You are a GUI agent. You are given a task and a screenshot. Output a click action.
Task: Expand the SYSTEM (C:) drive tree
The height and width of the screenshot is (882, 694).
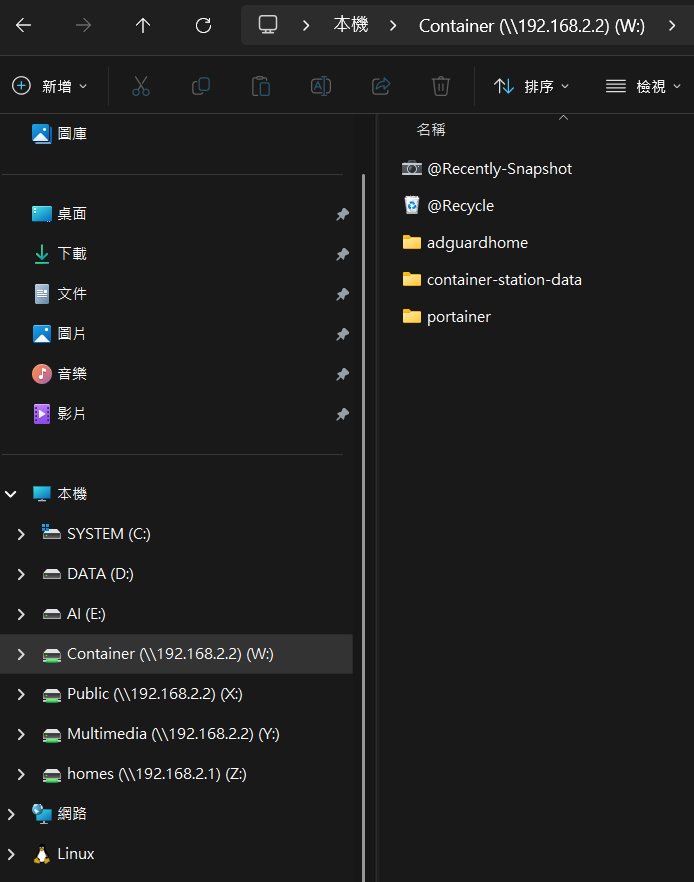tap(21, 534)
